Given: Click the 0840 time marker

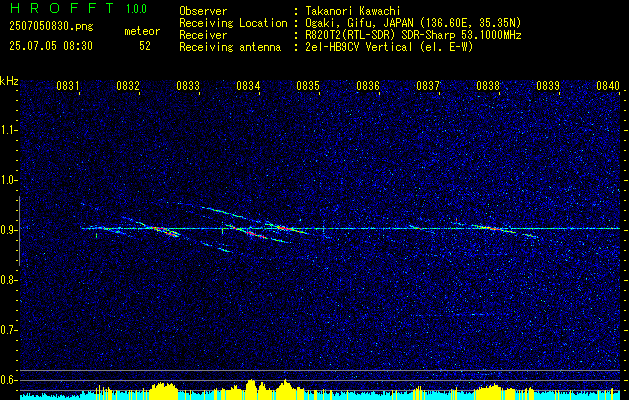Looking at the screenshot, I should pyautogui.click(x=608, y=85).
